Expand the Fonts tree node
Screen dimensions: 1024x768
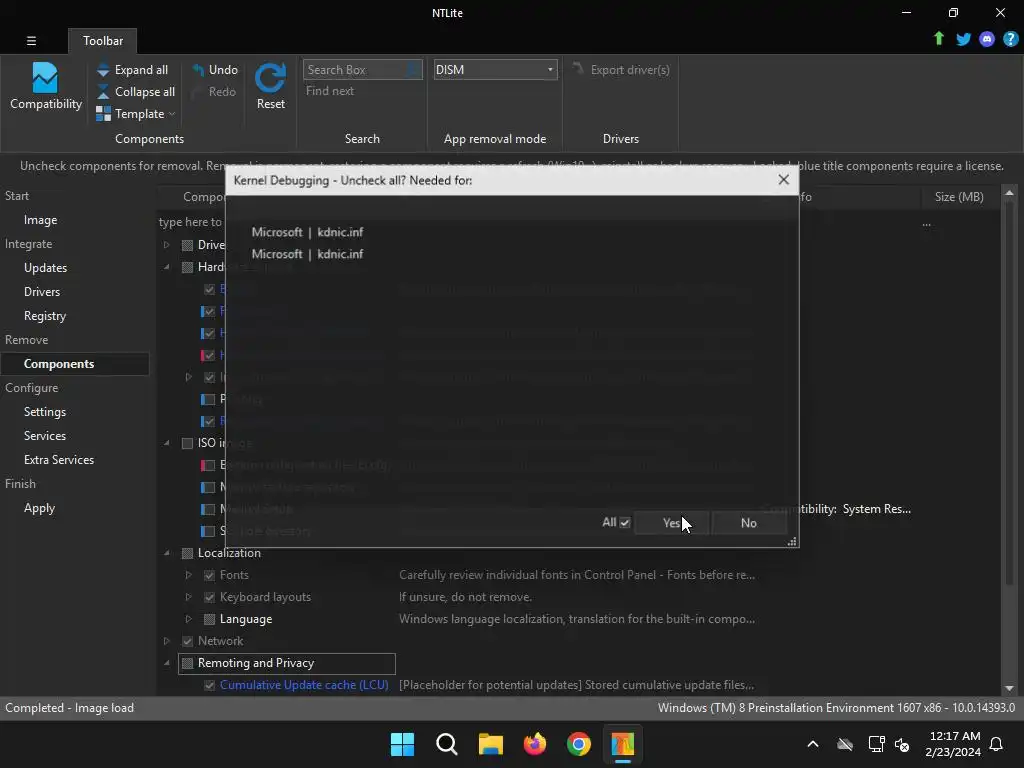click(188, 575)
